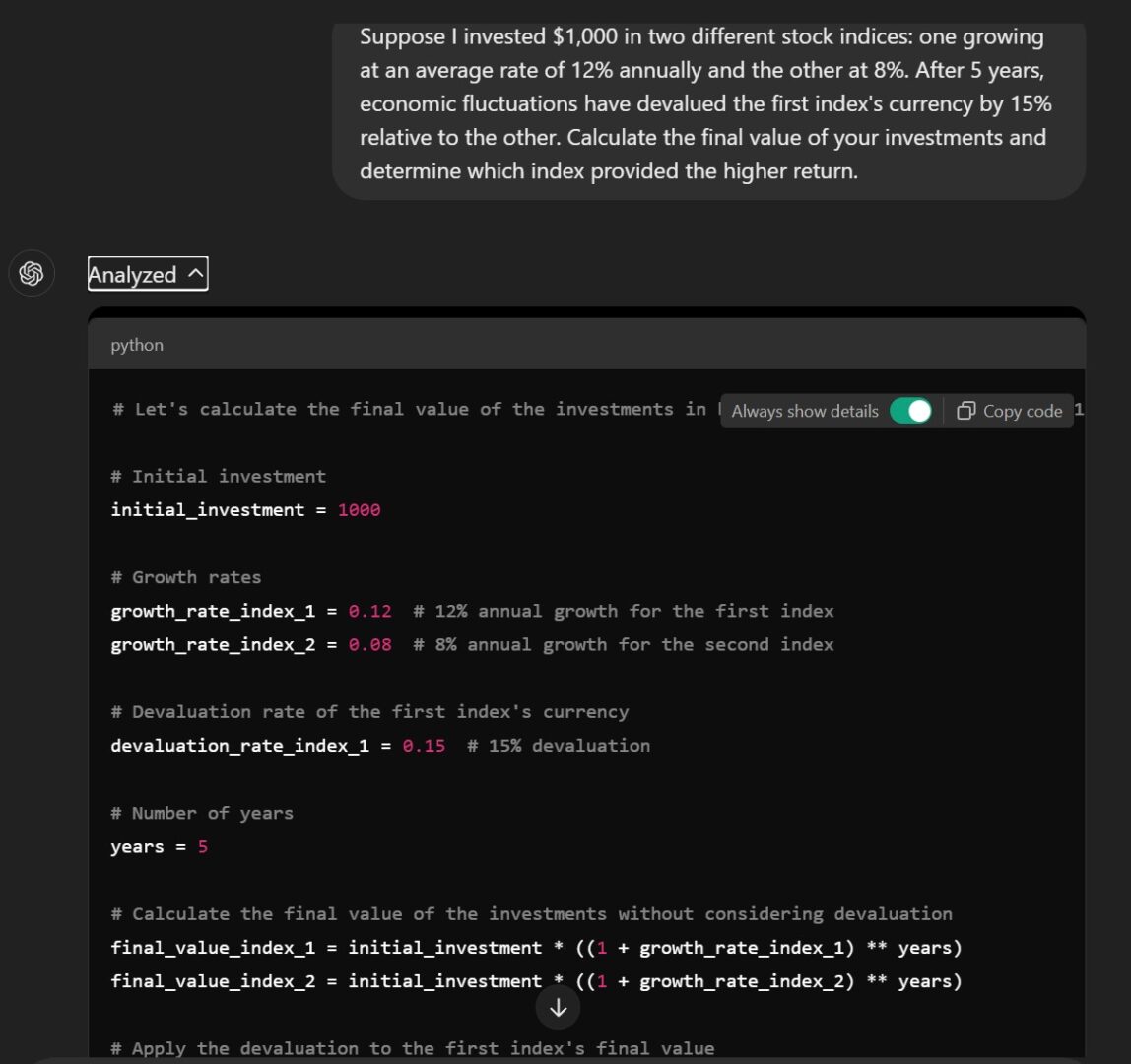Image resolution: width=1131 pixels, height=1064 pixels.
Task: Click the python header bar of the code block
Action: tap(585, 345)
